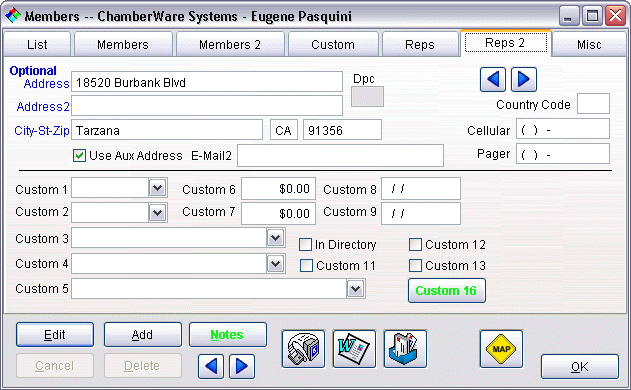Go to next record using bottom right arrow
631x390 pixels.
tap(242, 366)
